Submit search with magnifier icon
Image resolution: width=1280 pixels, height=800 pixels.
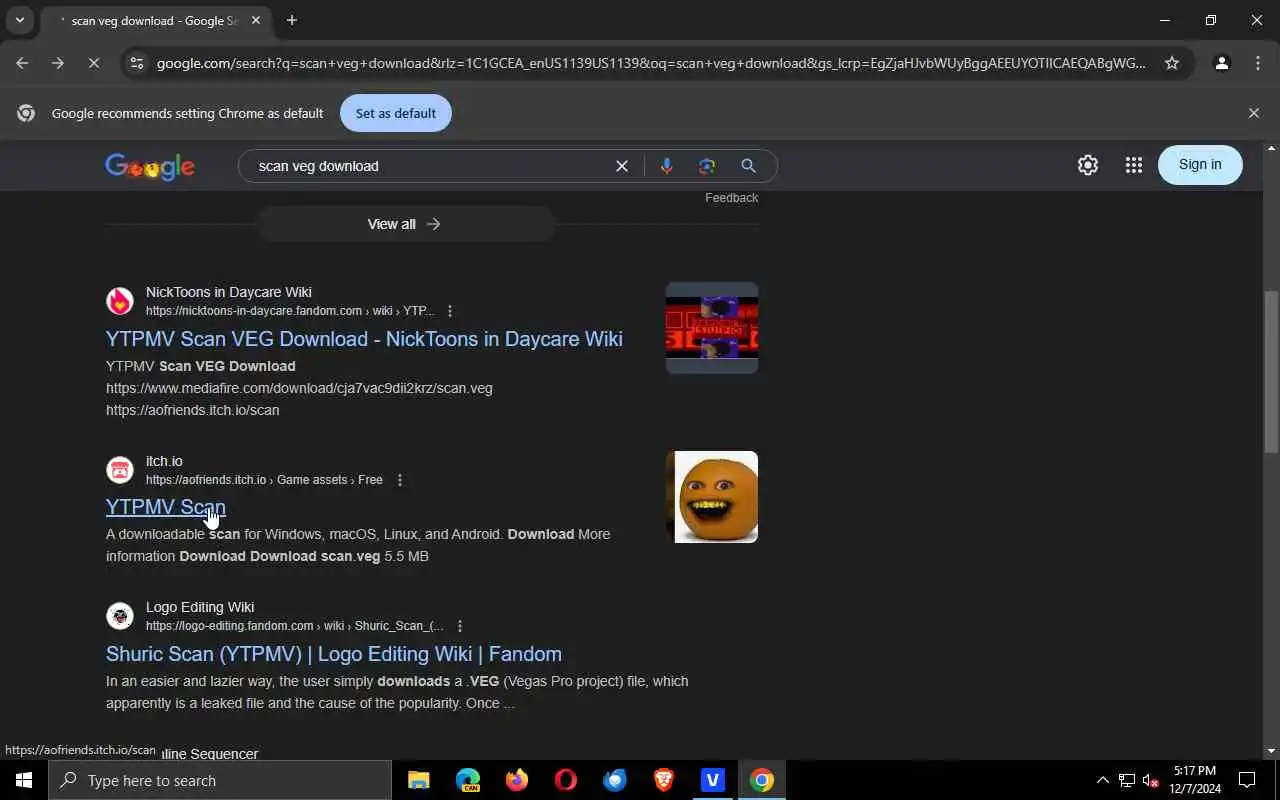[748, 166]
